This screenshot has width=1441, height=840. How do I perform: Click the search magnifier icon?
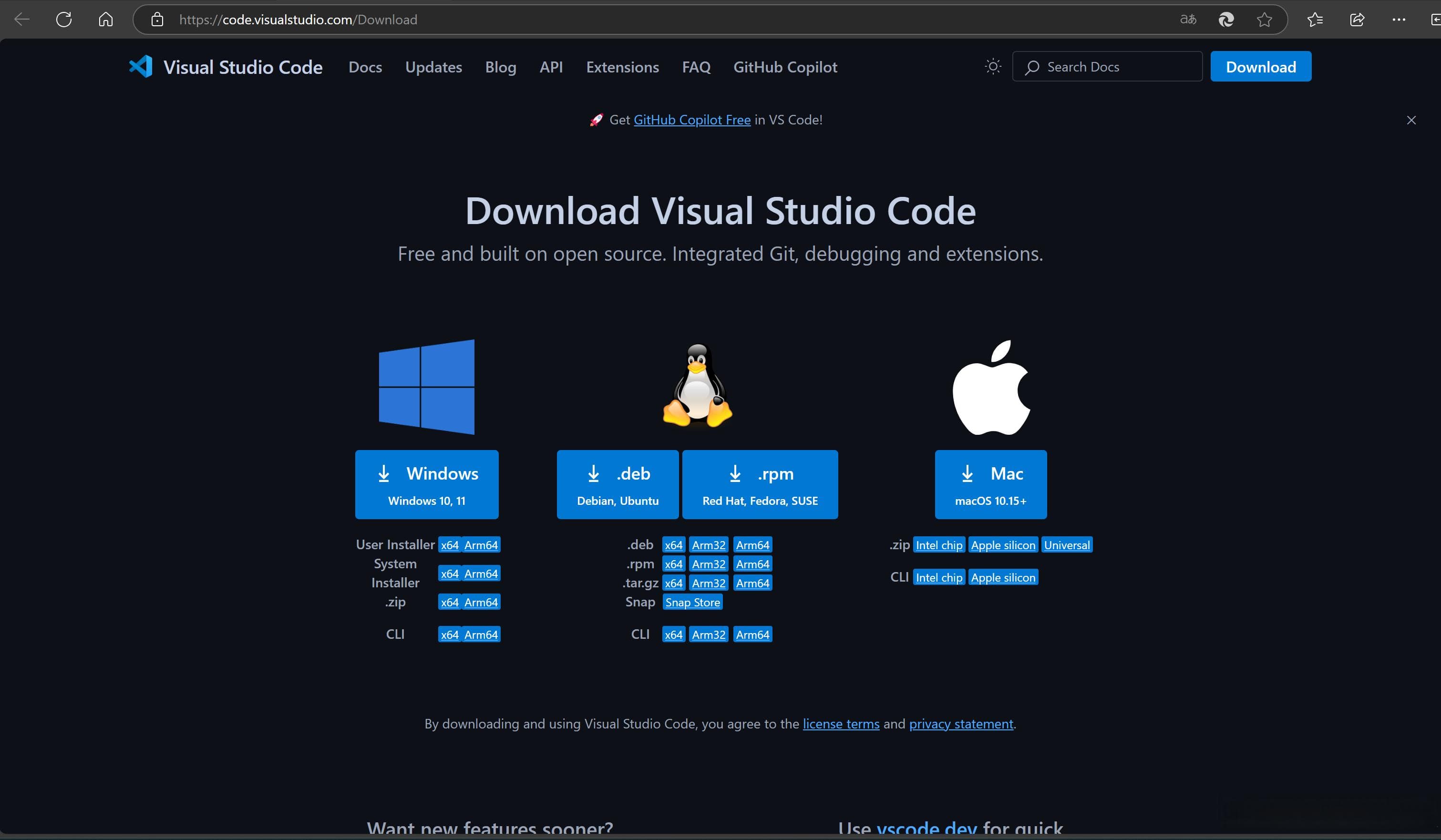pyautogui.click(x=1032, y=68)
